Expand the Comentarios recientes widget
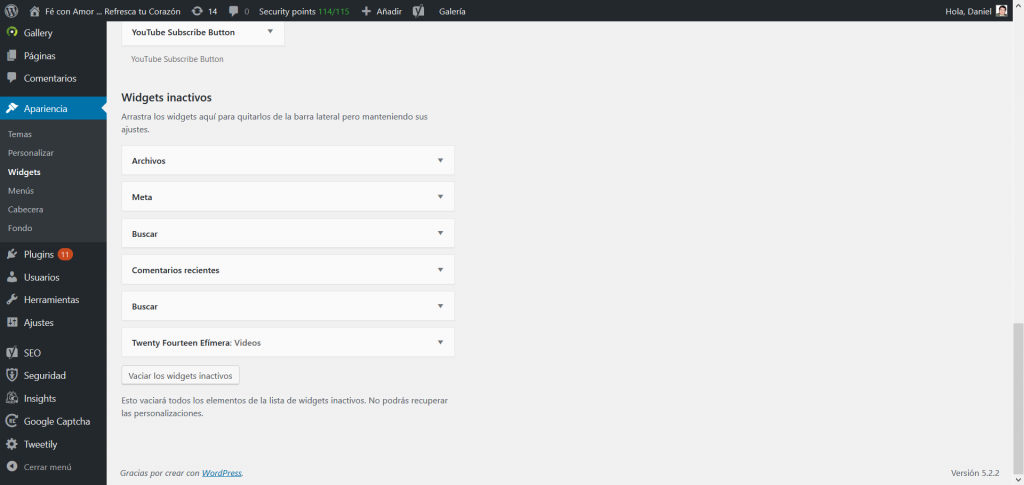 (x=439, y=270)
